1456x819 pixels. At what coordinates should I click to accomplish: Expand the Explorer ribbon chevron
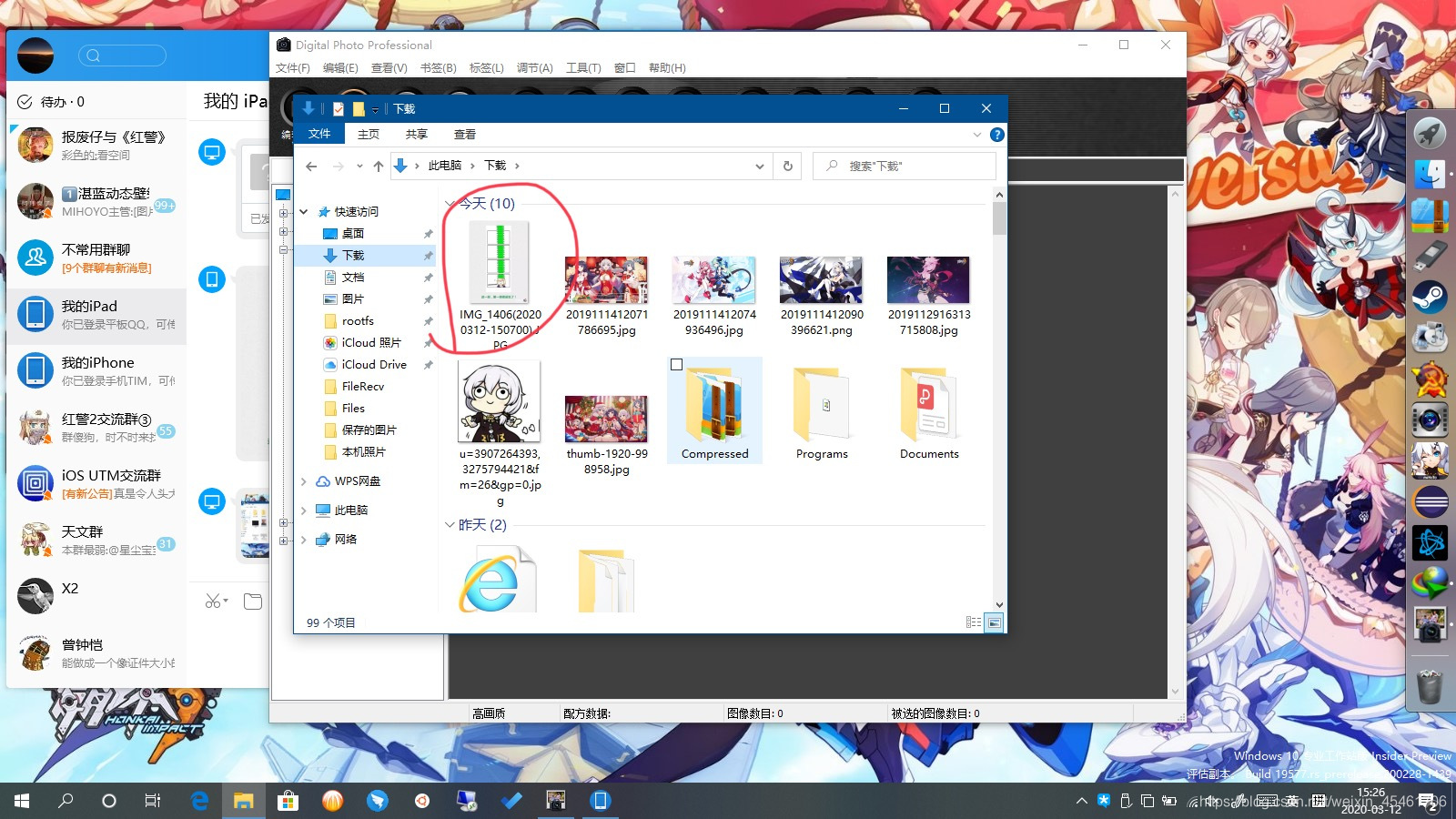[x=977, y=135]
